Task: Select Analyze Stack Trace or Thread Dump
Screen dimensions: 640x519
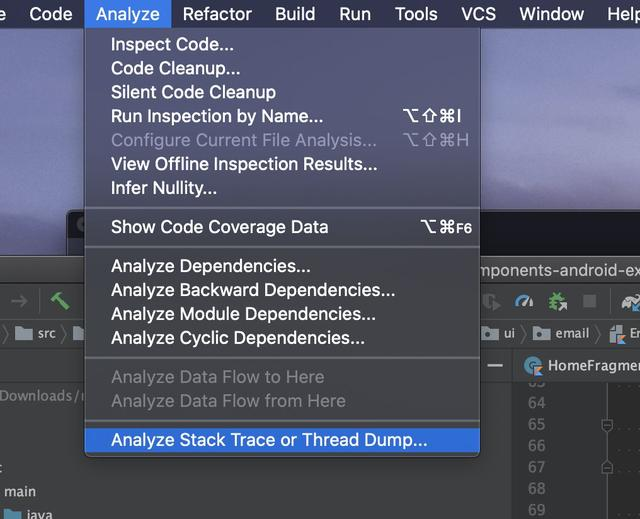Action: click(x=269, y=440)
